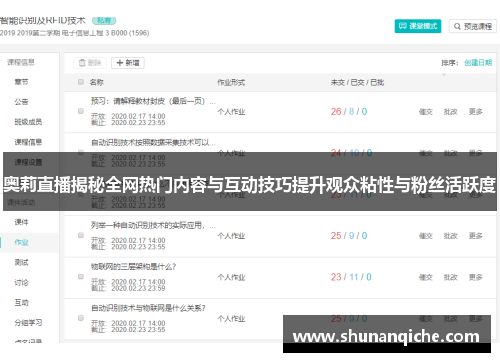Viewport: 500px width, 362px height.
Task: Click 个人作业 in the 预习 row
Action: pyautogui.click(x=231, y=112)
